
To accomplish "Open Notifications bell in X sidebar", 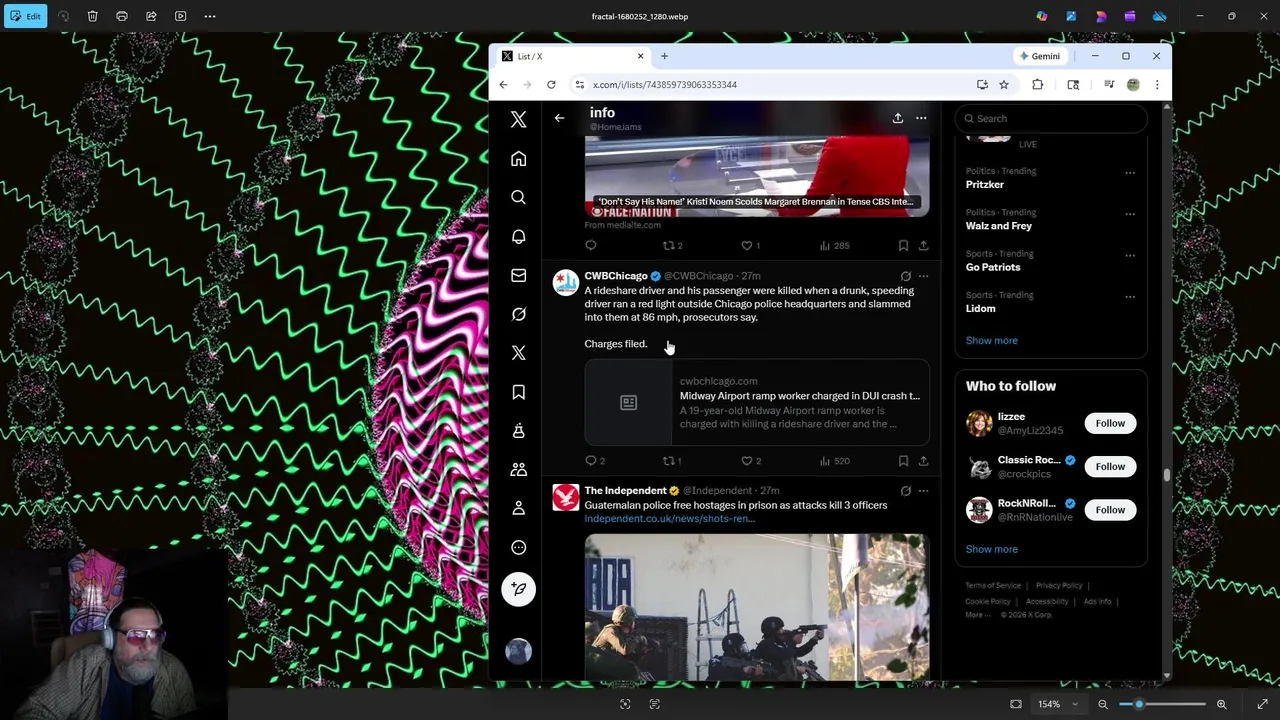I will (518, 237).
